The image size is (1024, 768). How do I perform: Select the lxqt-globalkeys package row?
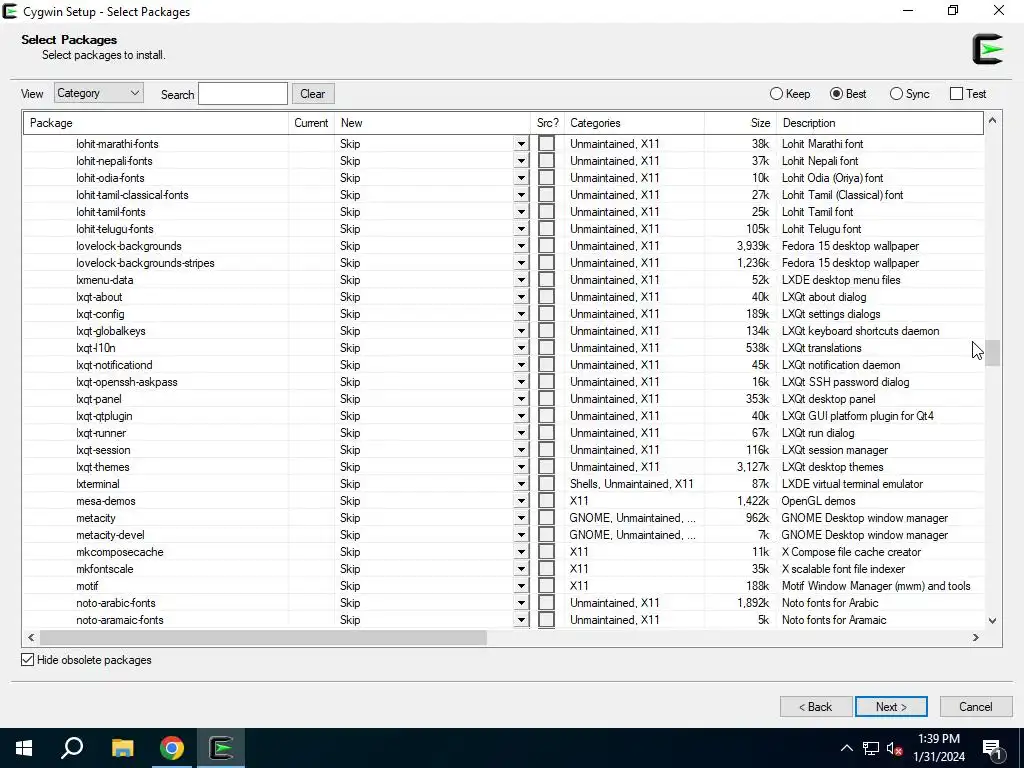click(504, 331)
